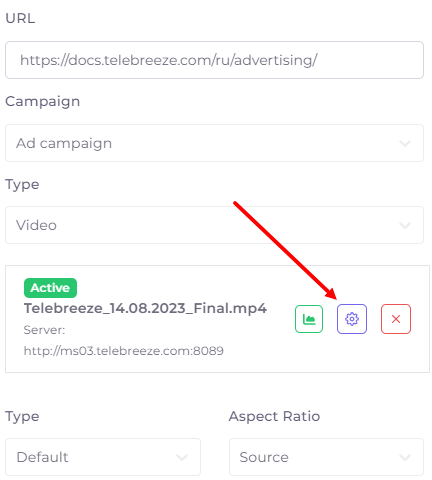Select the Telebreeze_14.08.2023_Final.mp4 file name
432x480 pixels.
coord(145,308)
